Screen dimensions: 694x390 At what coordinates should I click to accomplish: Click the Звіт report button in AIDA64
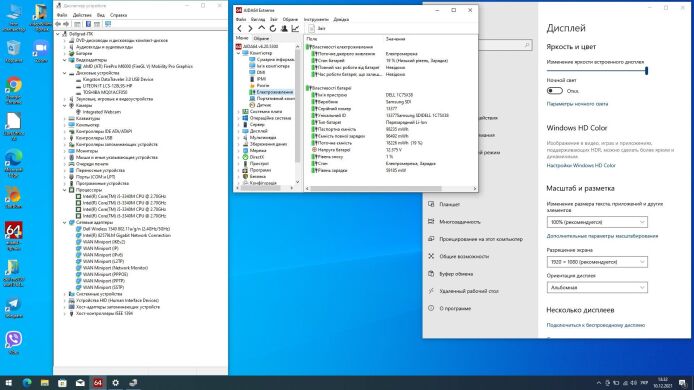point(317,28)
